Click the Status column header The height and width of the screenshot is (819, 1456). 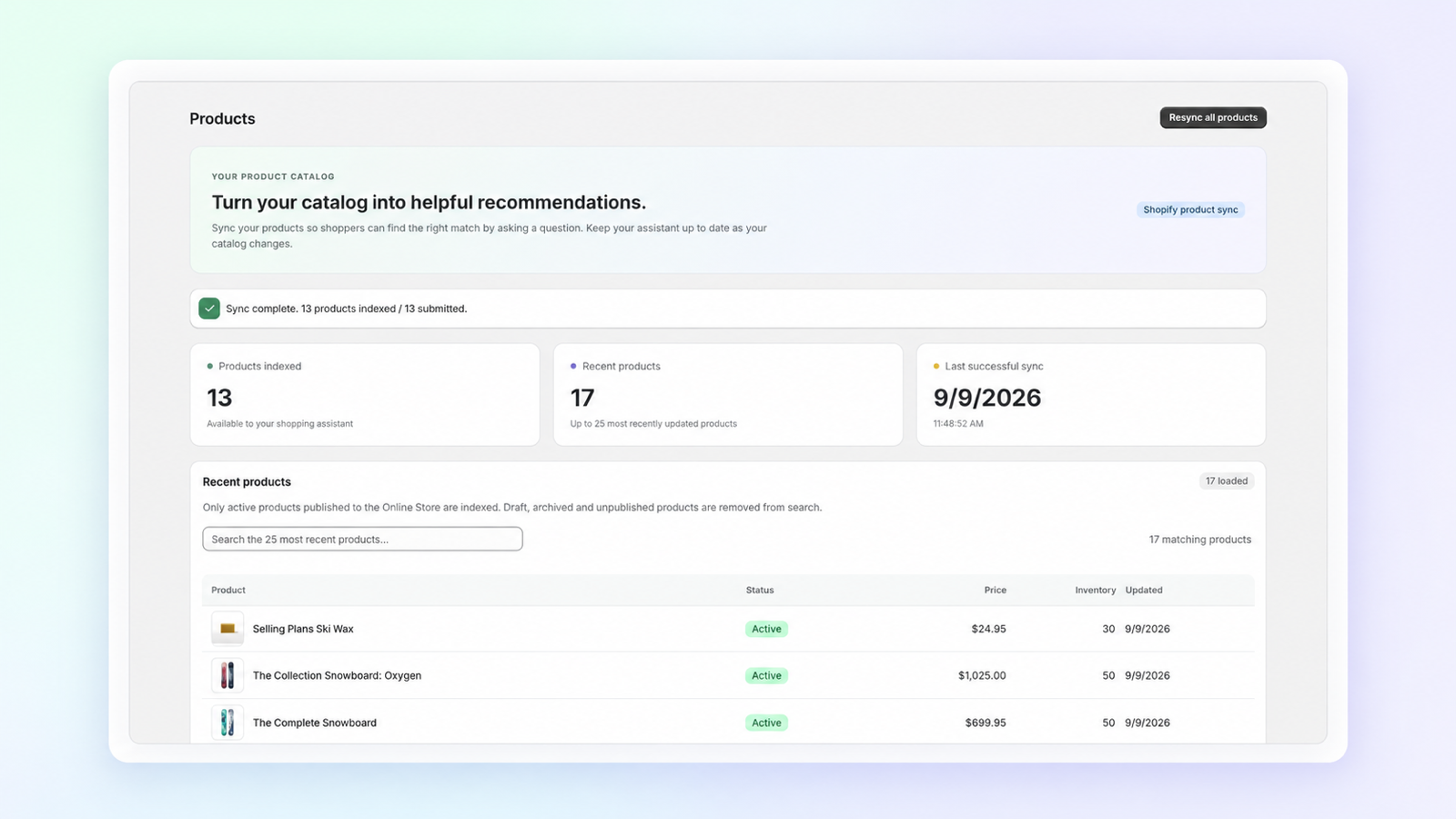[x=760, y=590]
